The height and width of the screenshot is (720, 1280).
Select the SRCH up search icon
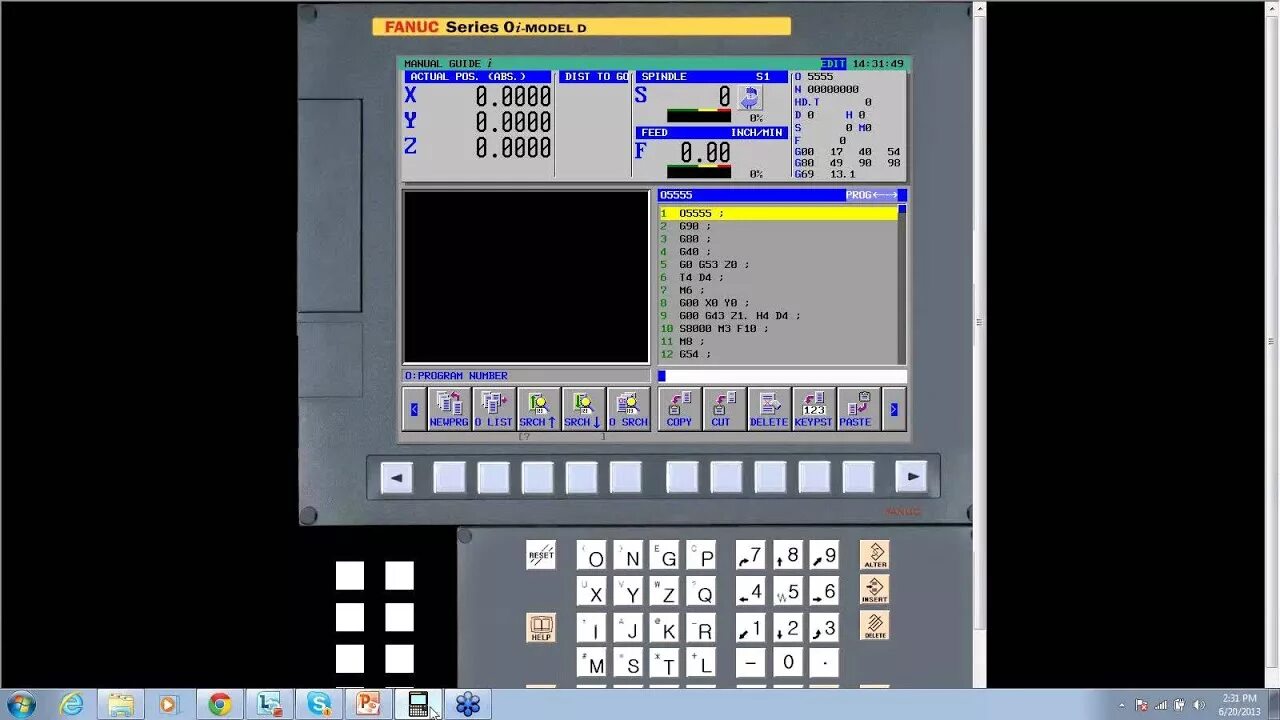tap(538, 409)
